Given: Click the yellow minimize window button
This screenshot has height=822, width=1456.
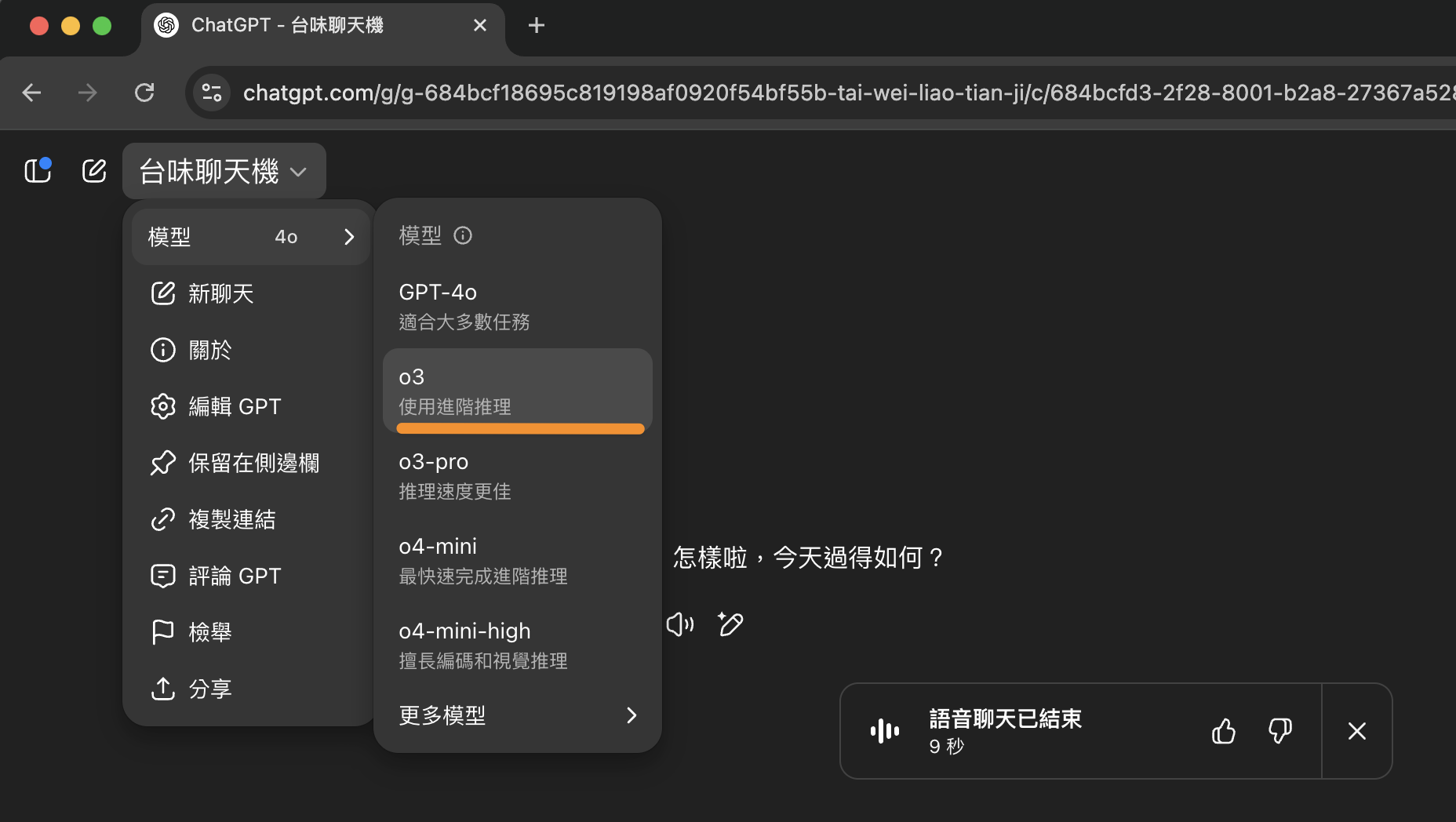Looking at the screenshot, I should tap(71, 26).
